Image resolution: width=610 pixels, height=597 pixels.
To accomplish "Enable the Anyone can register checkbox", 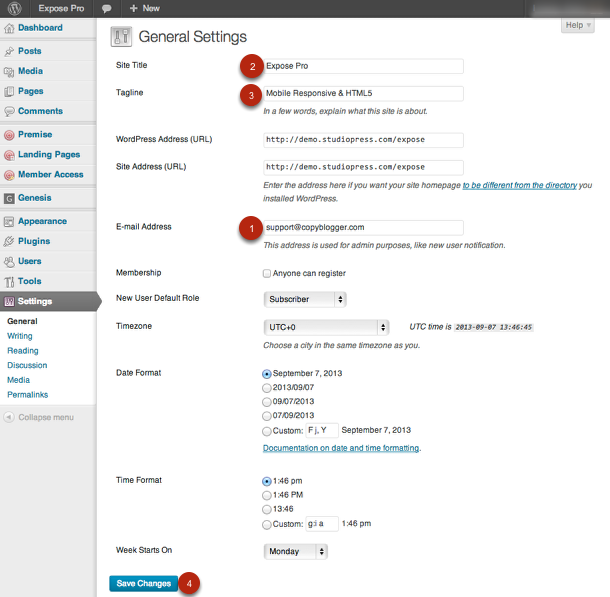I will (x=266, y=273).
